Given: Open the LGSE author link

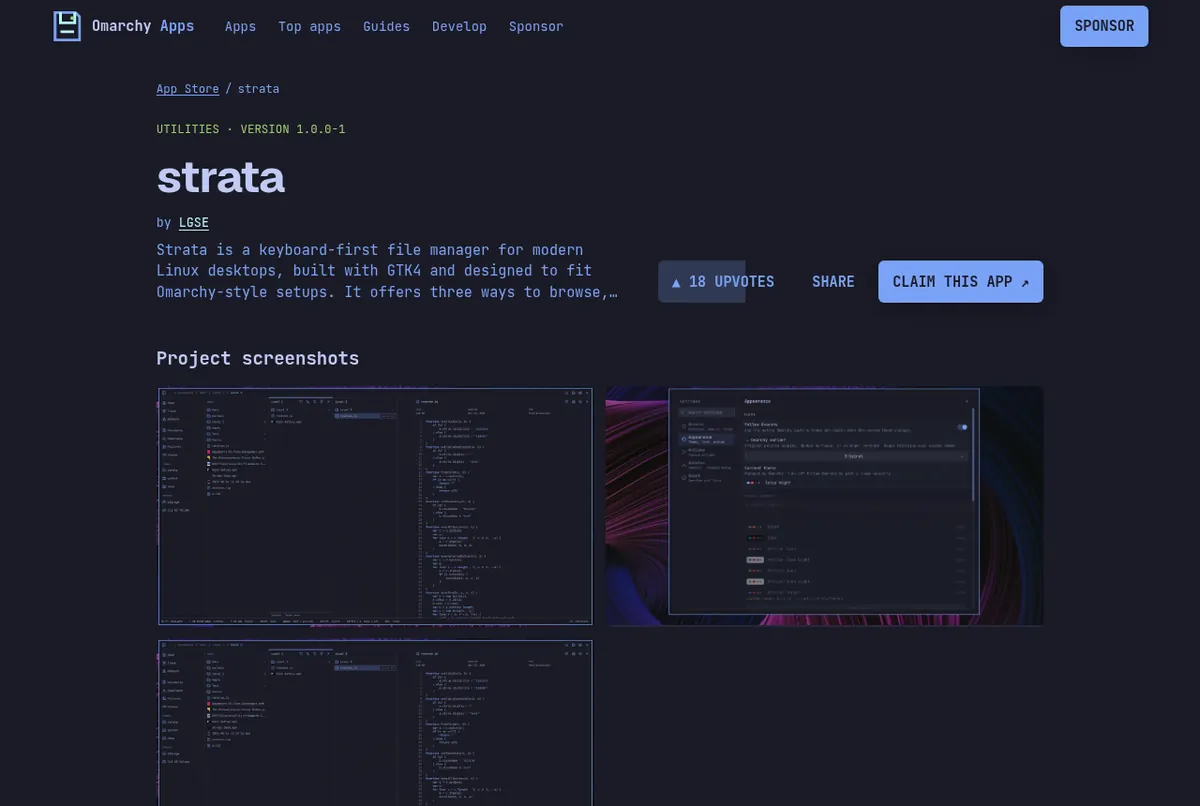Looking at the screenshot, I should (194, 222).
